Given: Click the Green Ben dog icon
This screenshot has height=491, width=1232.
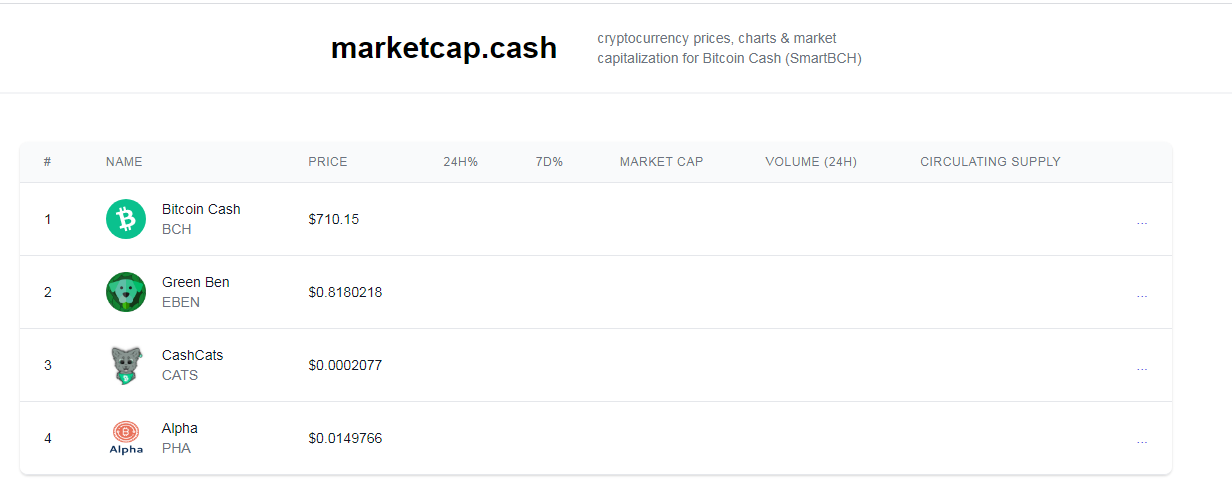Looking at the screenshot, I should coord(126,292).
